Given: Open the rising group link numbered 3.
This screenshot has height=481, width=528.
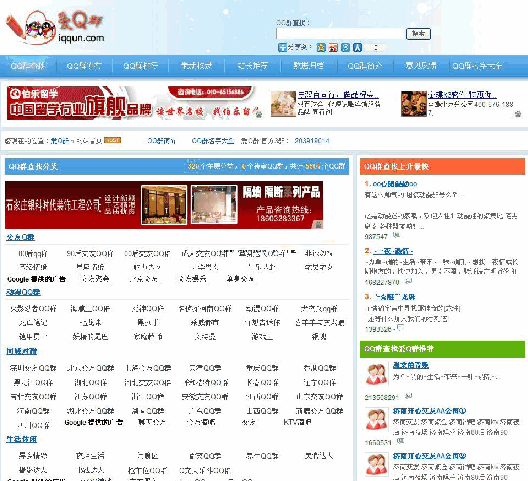Looking at the screenshot, I should (394, 297).
